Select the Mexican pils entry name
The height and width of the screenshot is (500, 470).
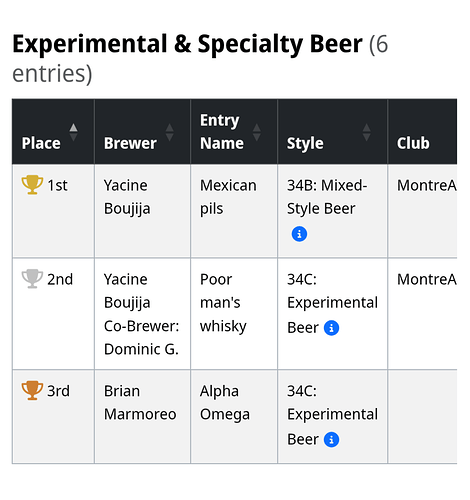[x=228, y=197]
